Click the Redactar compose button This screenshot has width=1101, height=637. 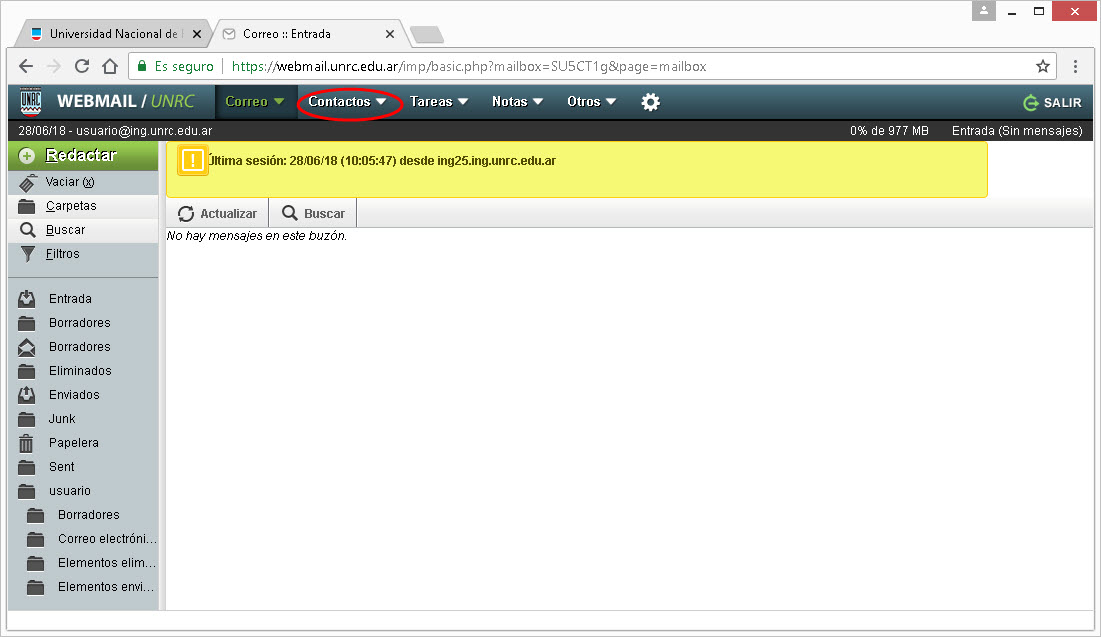83,156
